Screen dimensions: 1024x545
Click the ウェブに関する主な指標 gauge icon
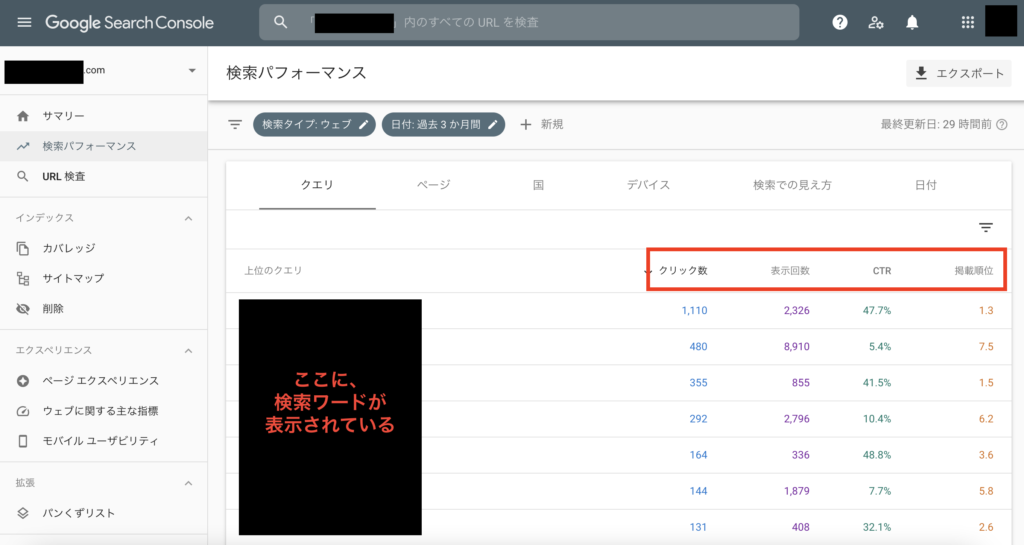coord(23,411)
